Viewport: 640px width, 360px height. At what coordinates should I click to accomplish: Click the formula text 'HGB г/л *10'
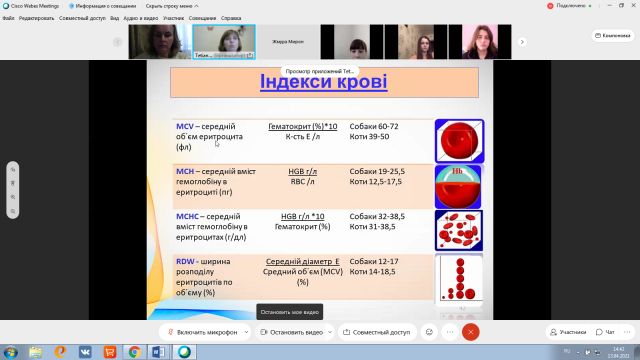coord(302,216)
